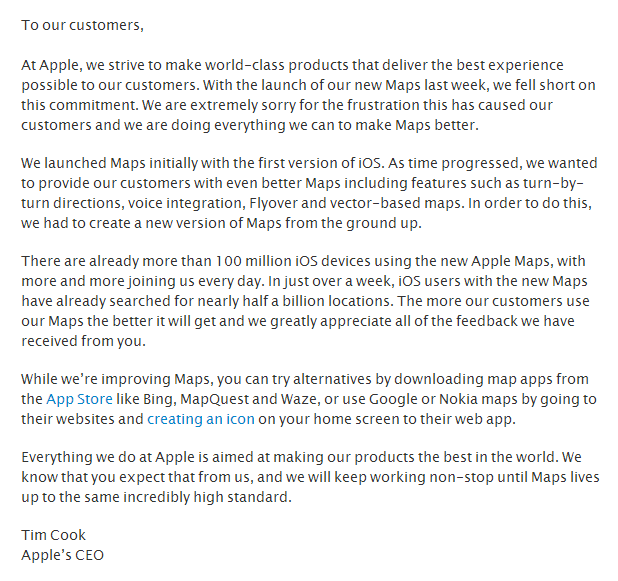Click the word 'Waze' in the paragraph

pos(299,399)
